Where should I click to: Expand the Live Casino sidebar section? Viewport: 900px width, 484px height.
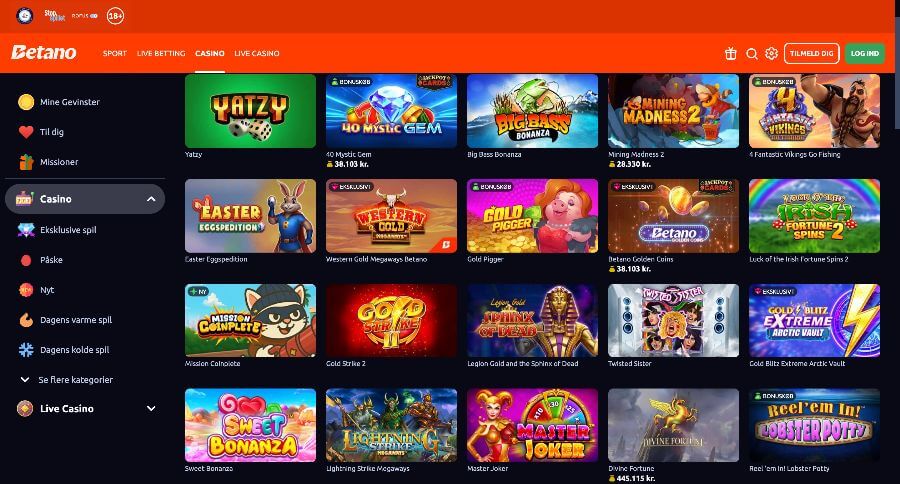tap(151, 408)
